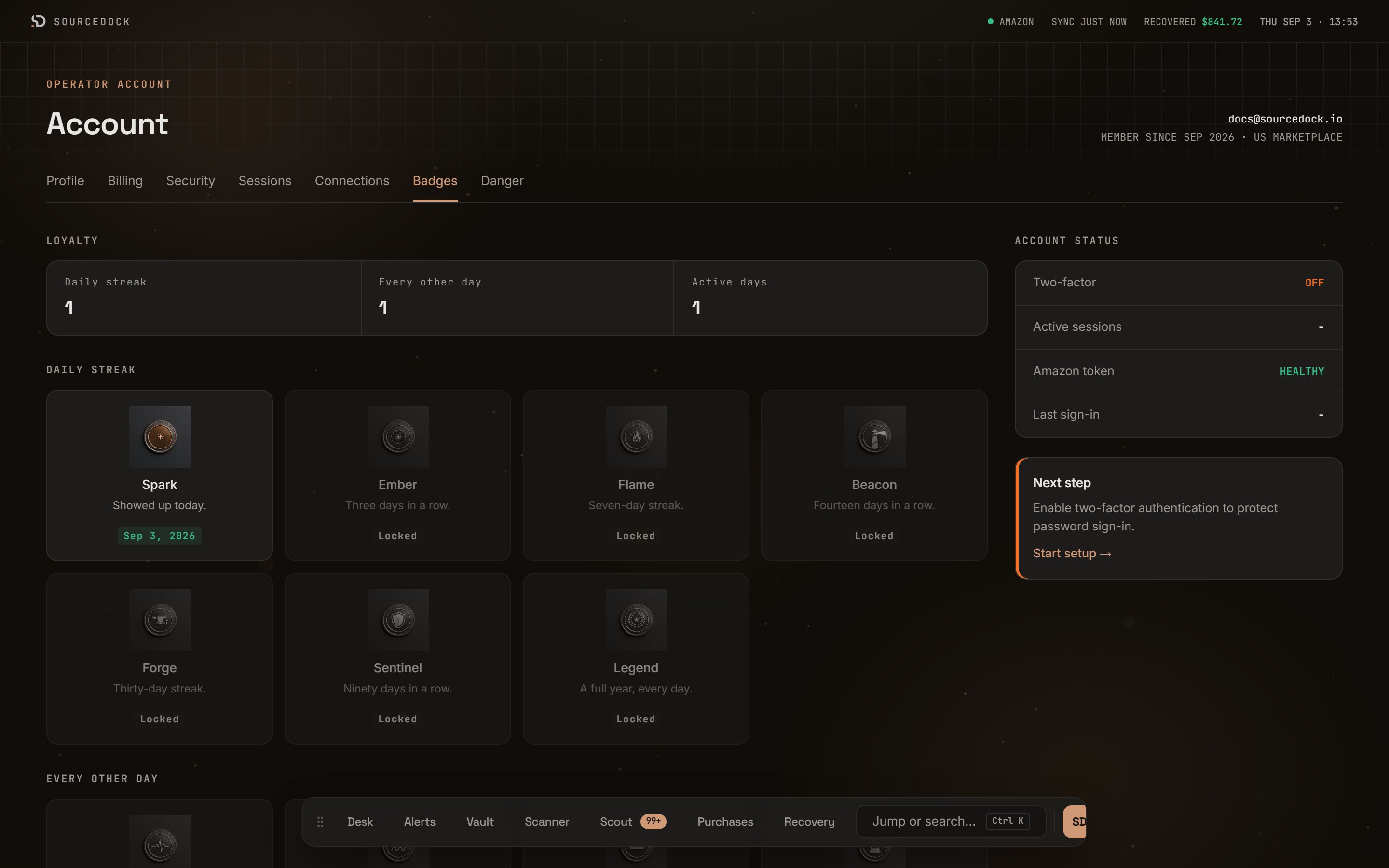The height and width of the screenshot is (868, 1389).
Task: Click the green Amazon status dot
Action: tap(990, 21)
